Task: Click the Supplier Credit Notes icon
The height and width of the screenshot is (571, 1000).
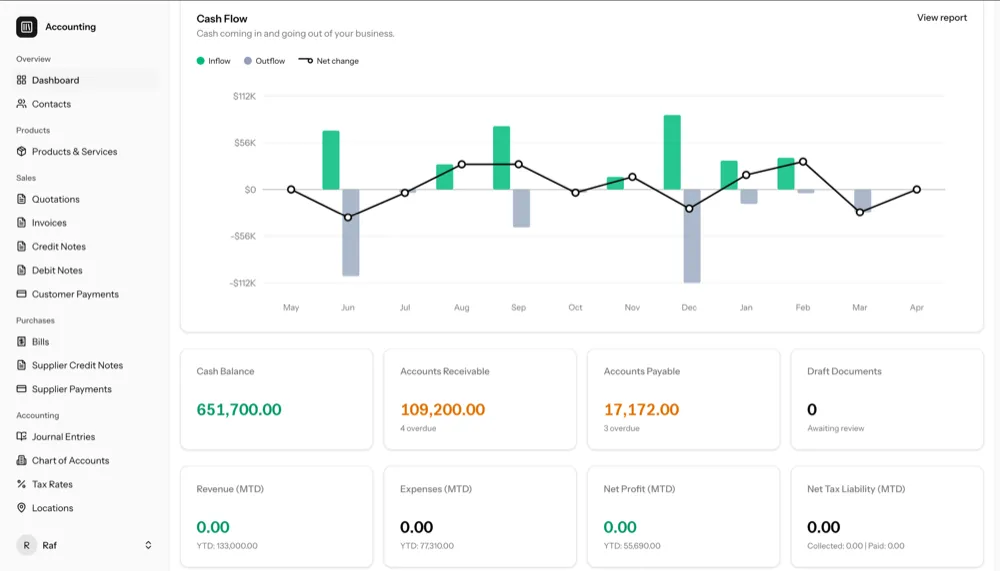Action: [22, 365]
